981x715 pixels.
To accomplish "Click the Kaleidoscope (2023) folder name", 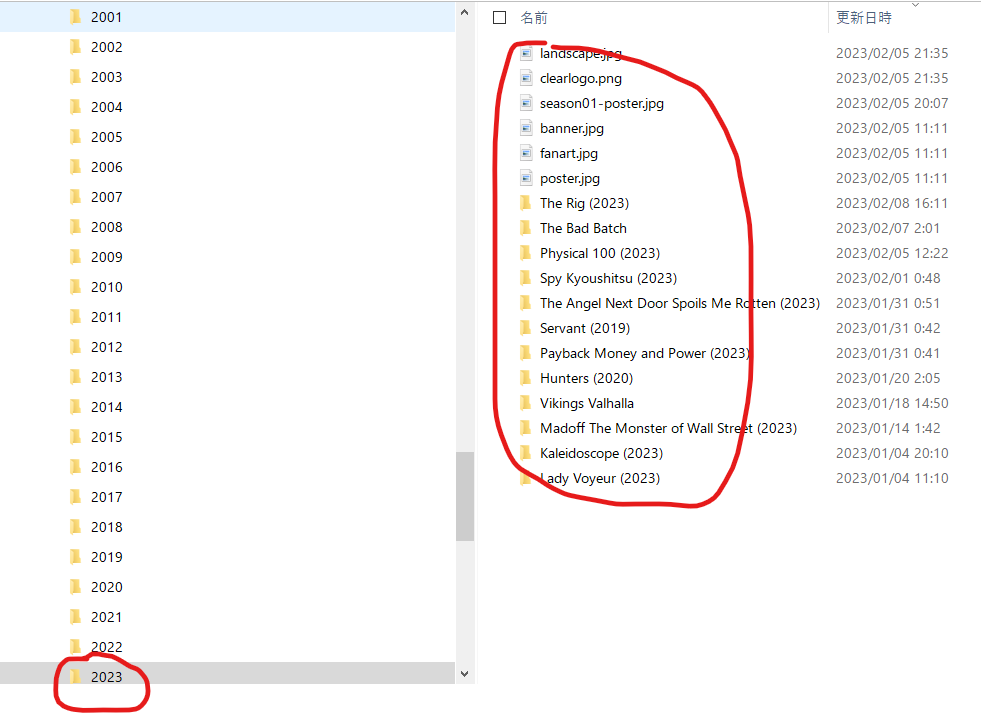I will [x=601, y=454].
